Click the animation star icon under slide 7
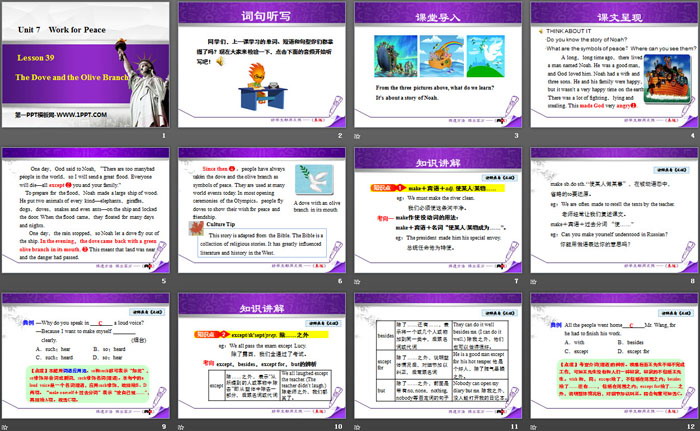 (x=357, y=281)
